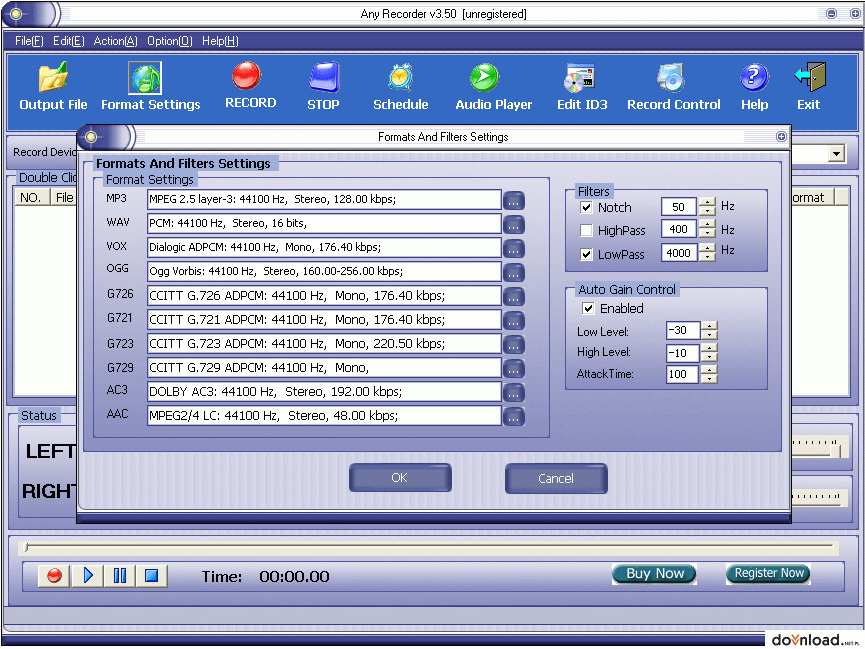
Task: Open the File(F) menu
Action: tap(29, 41)
